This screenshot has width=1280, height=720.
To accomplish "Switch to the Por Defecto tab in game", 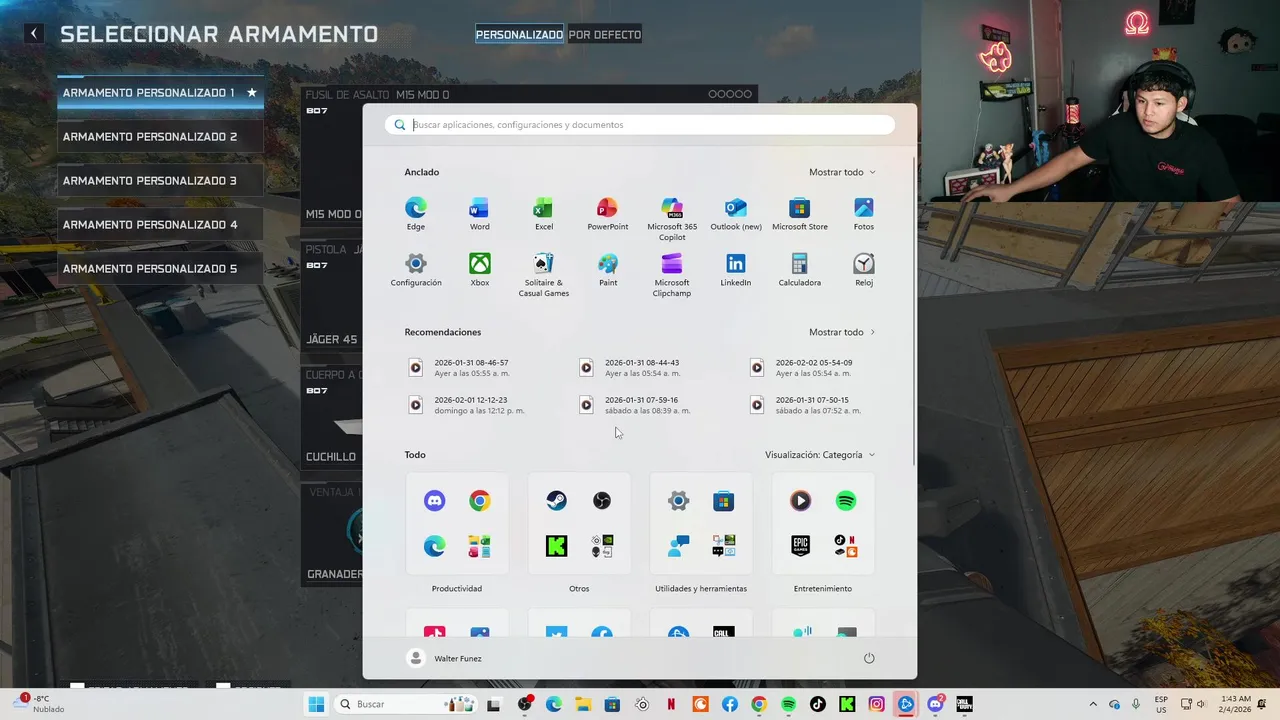I will pos(605,34).
